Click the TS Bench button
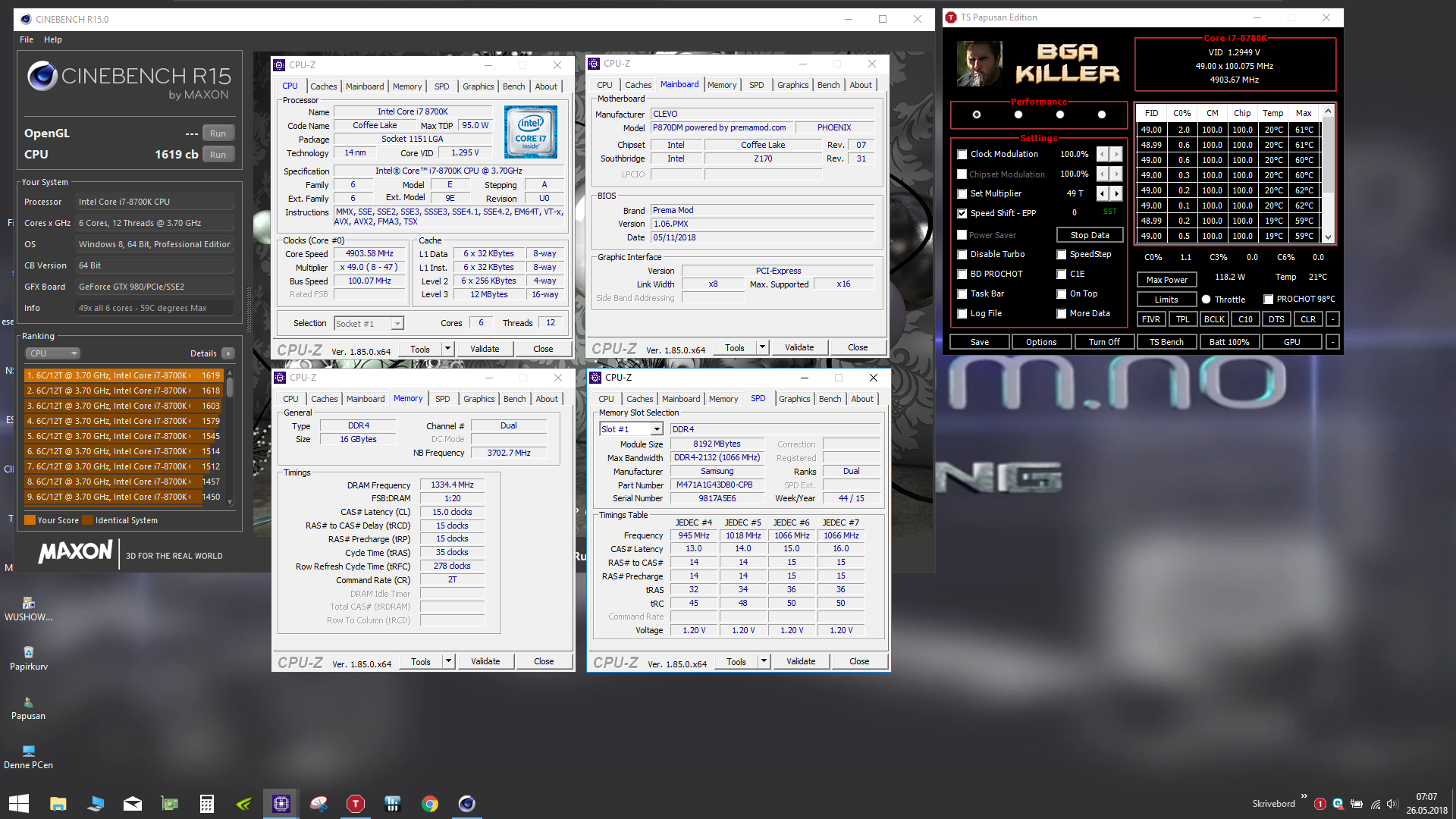The width and height of the screenshot is (1456, 819). [1166, 342]
